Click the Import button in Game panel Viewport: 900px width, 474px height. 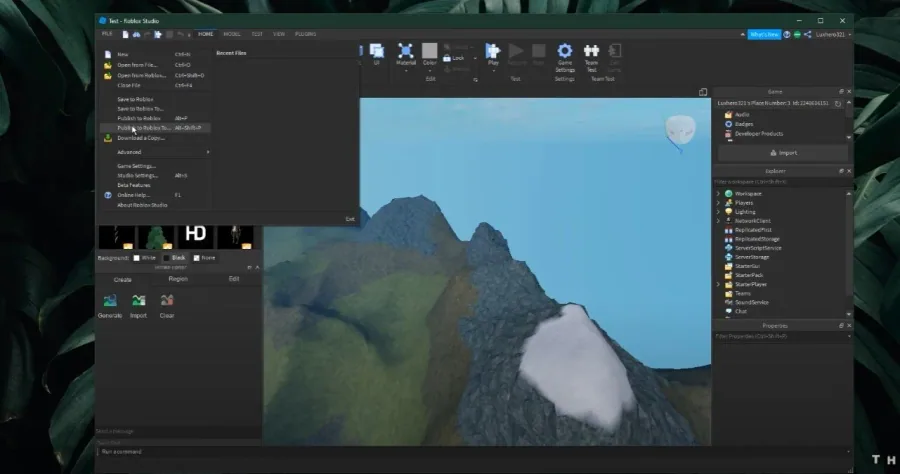(x=783, y=153)
